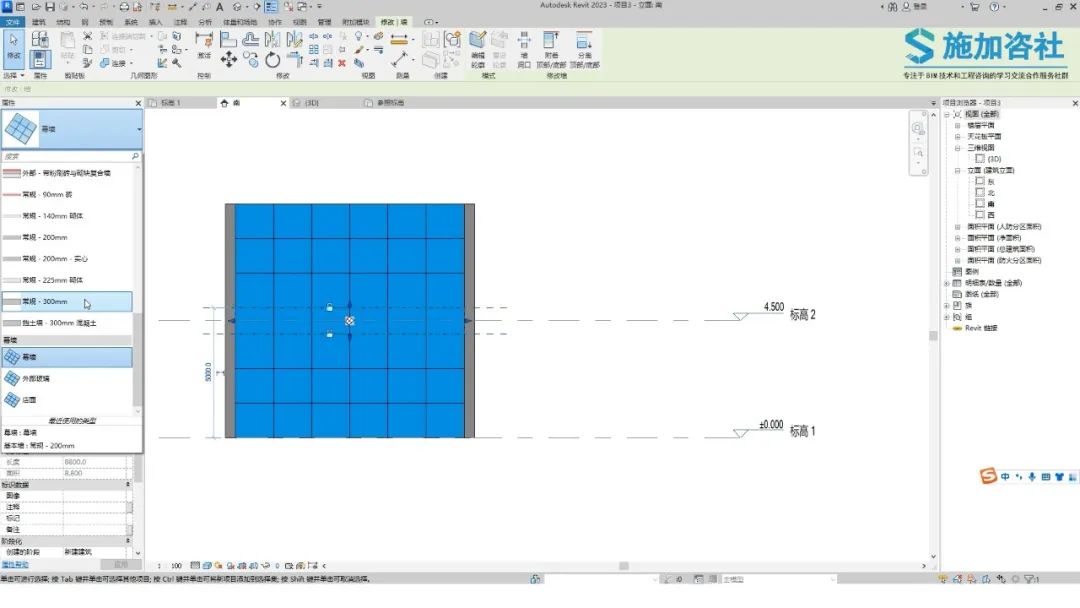Click the Attach Top/Base tool
The image size is (1080, 608).
click(x=551, y=48)
